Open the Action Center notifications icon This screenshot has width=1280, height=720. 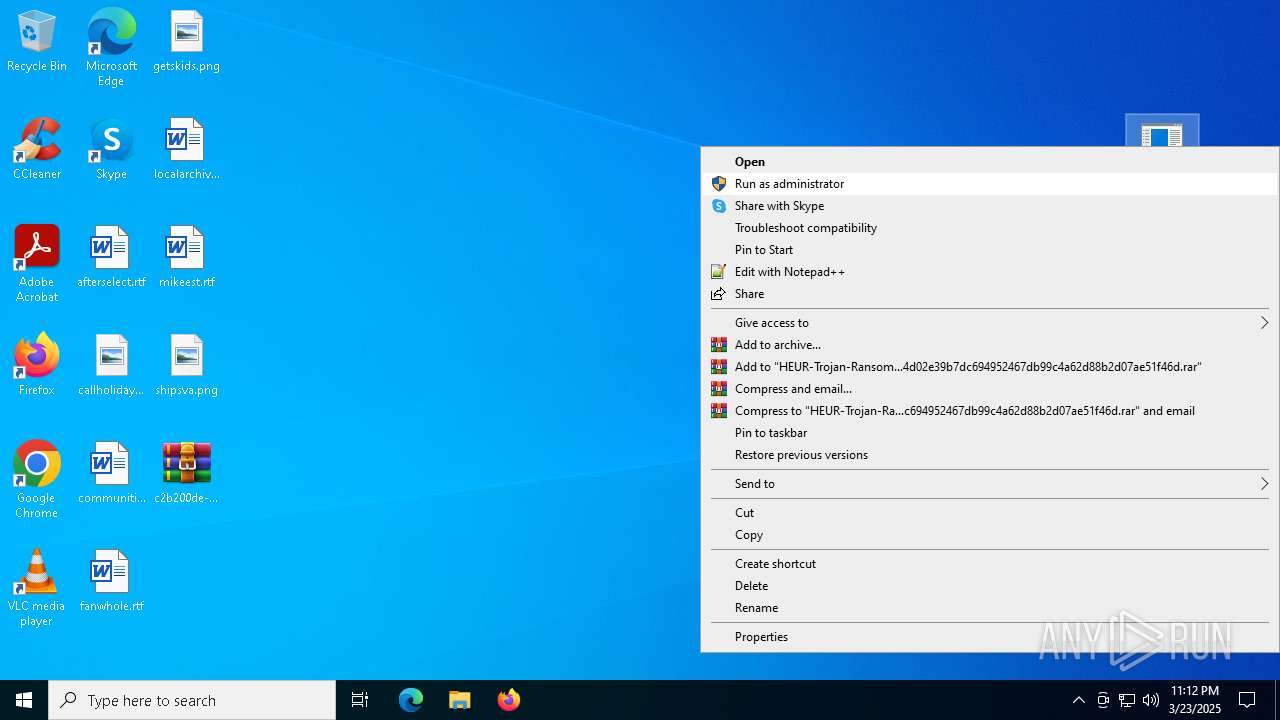tap(1247, 700)
